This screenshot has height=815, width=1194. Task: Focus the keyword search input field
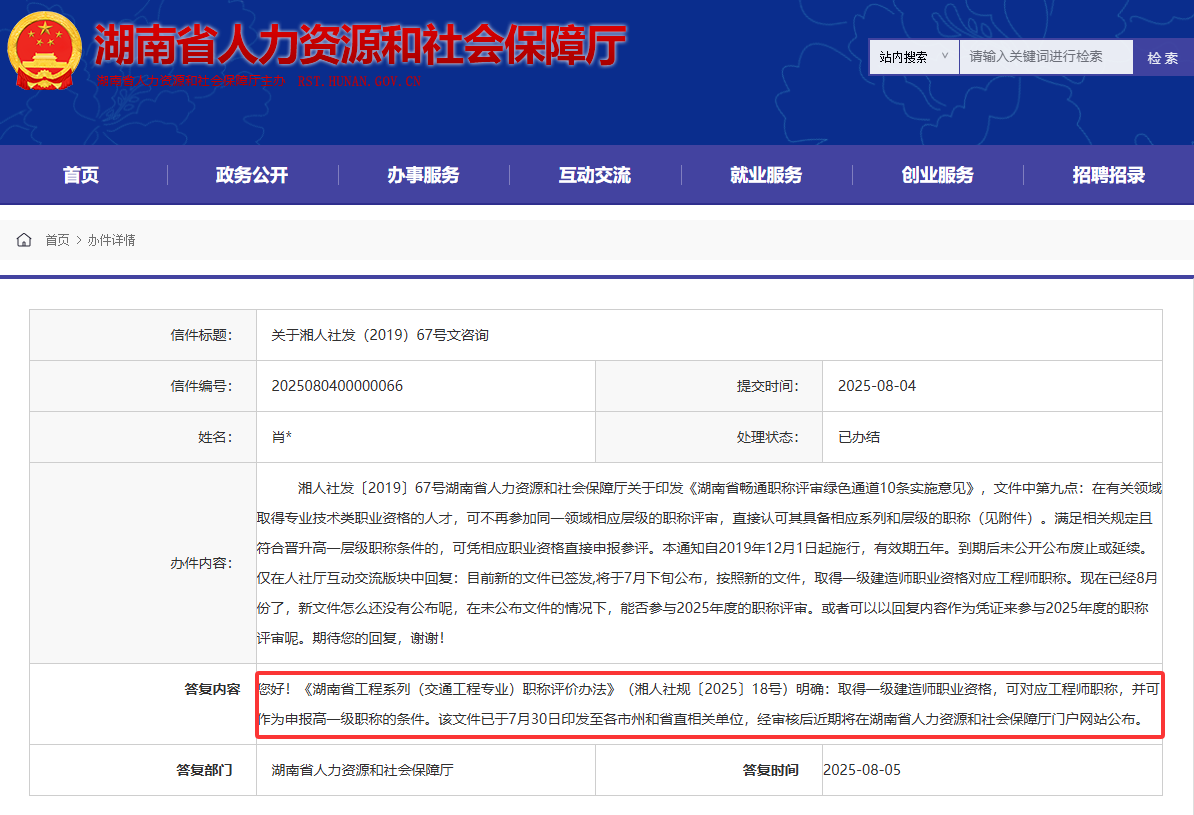click(x=1045, y=57)
